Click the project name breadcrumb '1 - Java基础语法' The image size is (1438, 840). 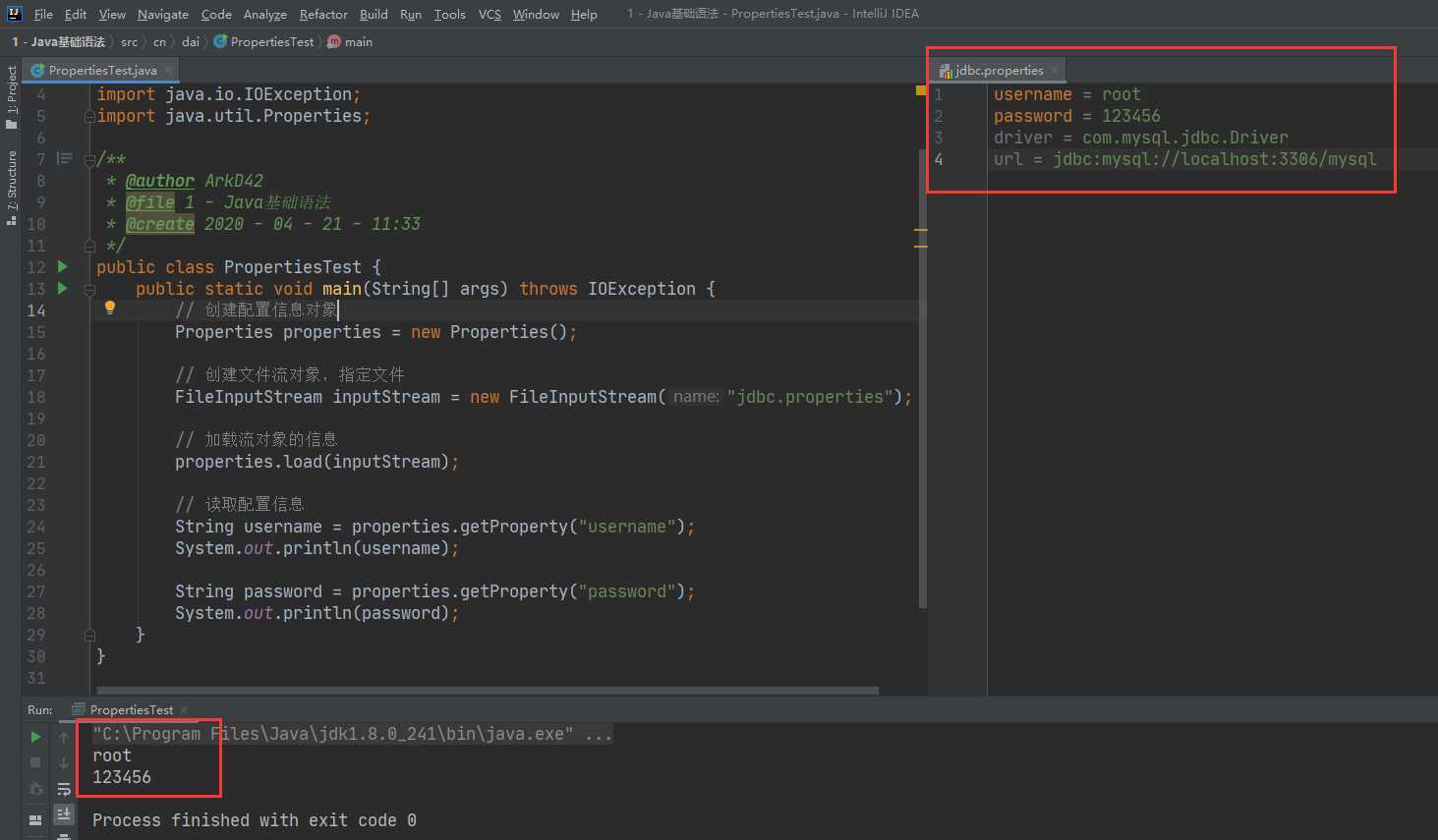(58, 41)
